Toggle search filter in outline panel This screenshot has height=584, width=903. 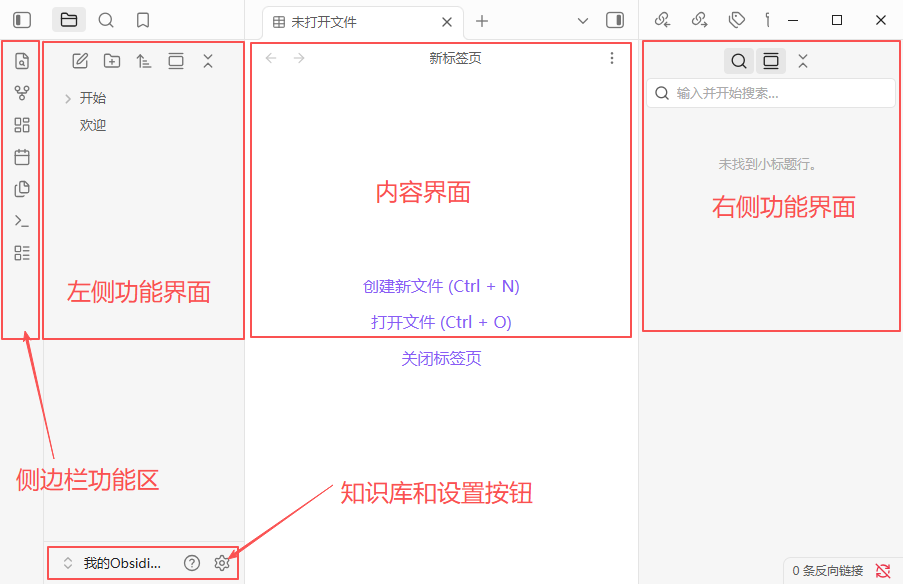(x=739, y=61)
